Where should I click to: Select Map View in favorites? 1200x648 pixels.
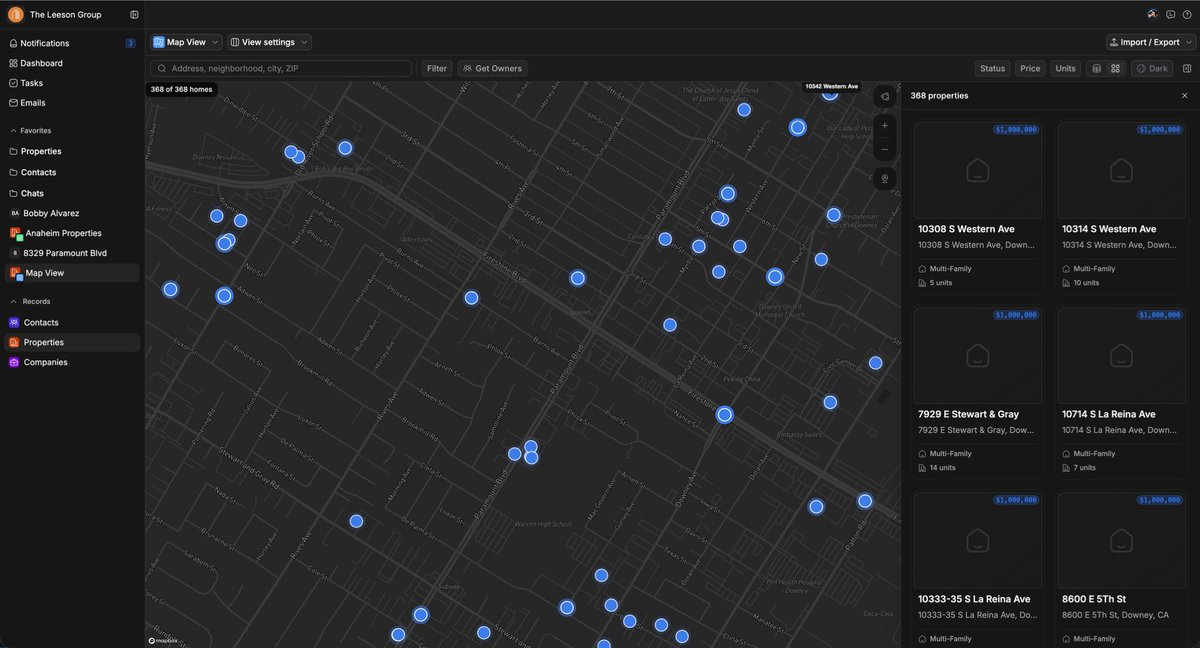click(72, 273)
